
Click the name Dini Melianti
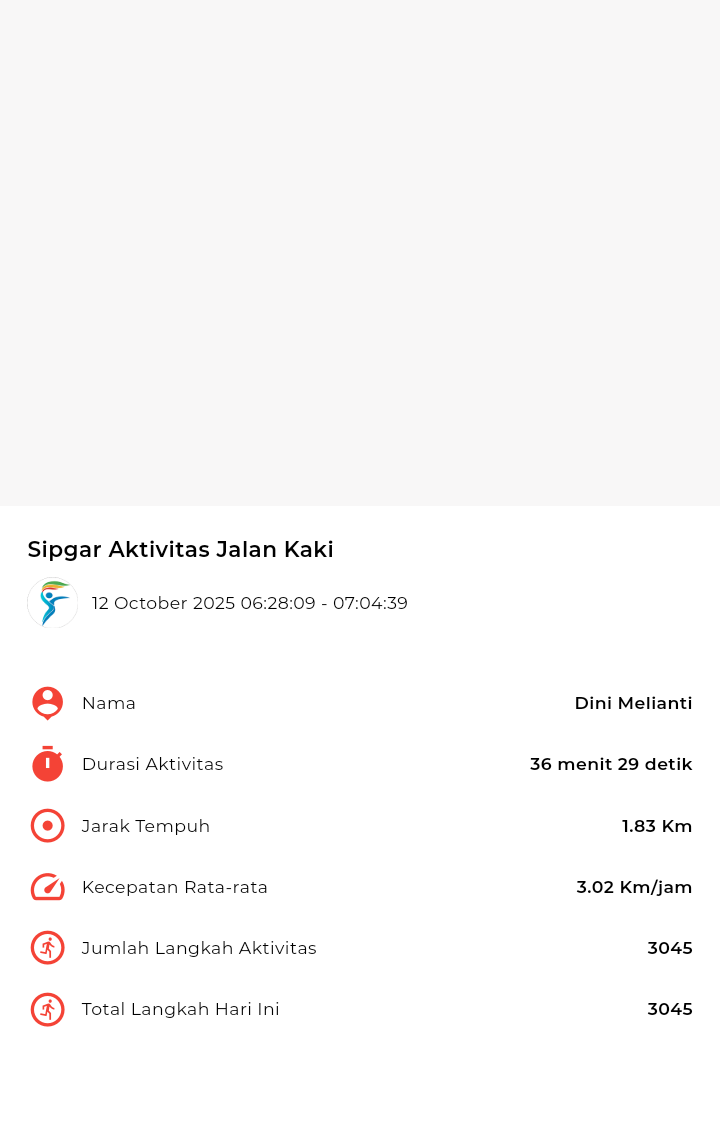tap(633, 703)
